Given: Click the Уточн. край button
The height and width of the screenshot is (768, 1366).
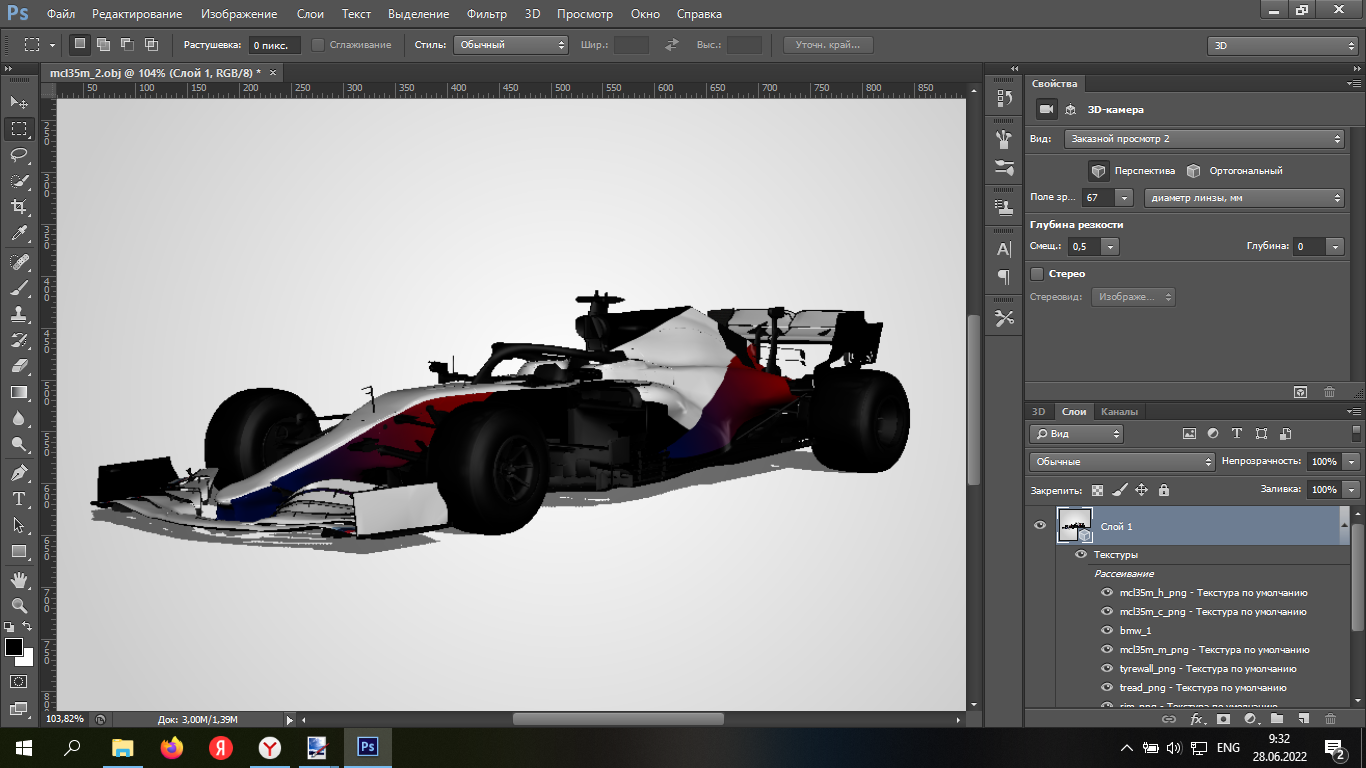Looking at the screenshot, I should [828, 45].
